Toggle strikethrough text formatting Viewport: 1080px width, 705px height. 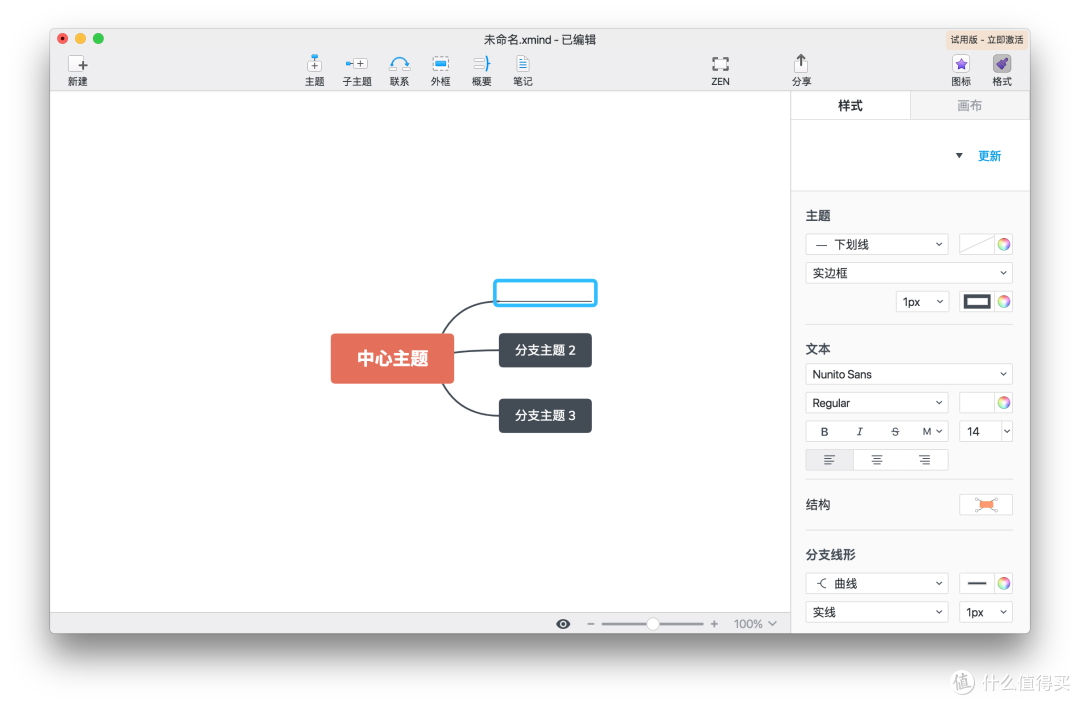click(x=895, y=432)
